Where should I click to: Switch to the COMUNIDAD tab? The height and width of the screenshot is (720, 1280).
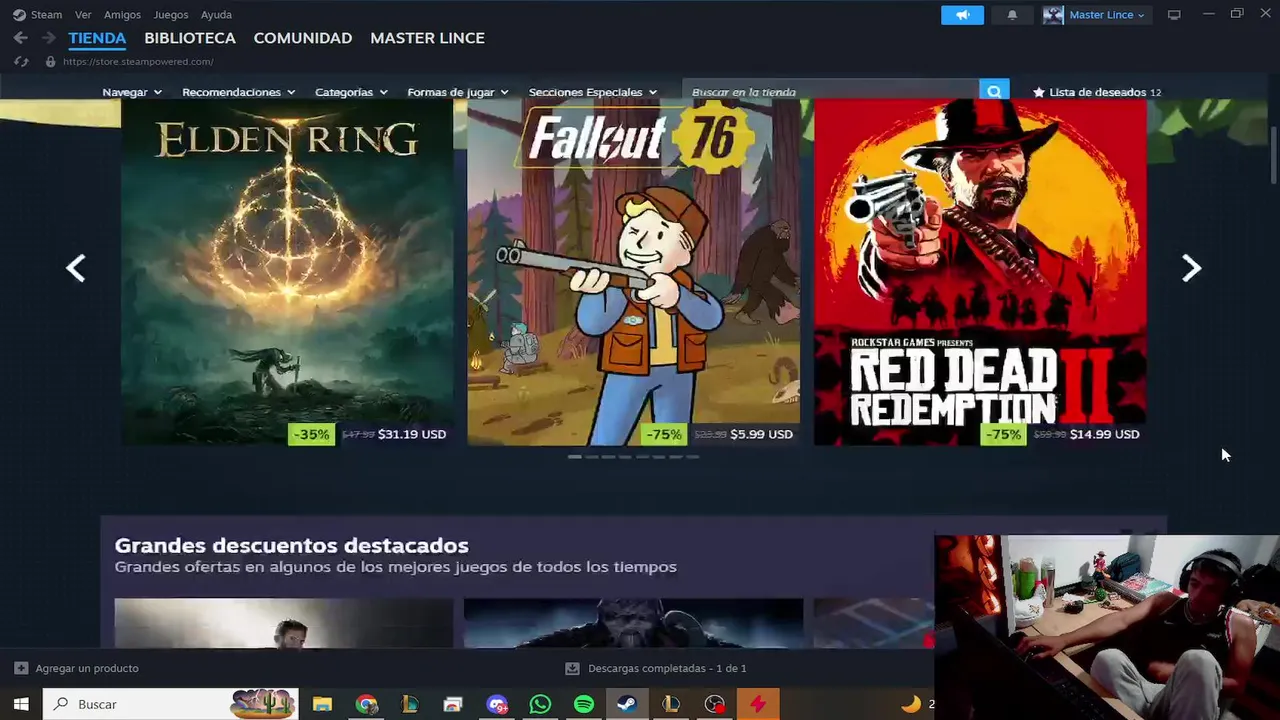coord(303,38)
